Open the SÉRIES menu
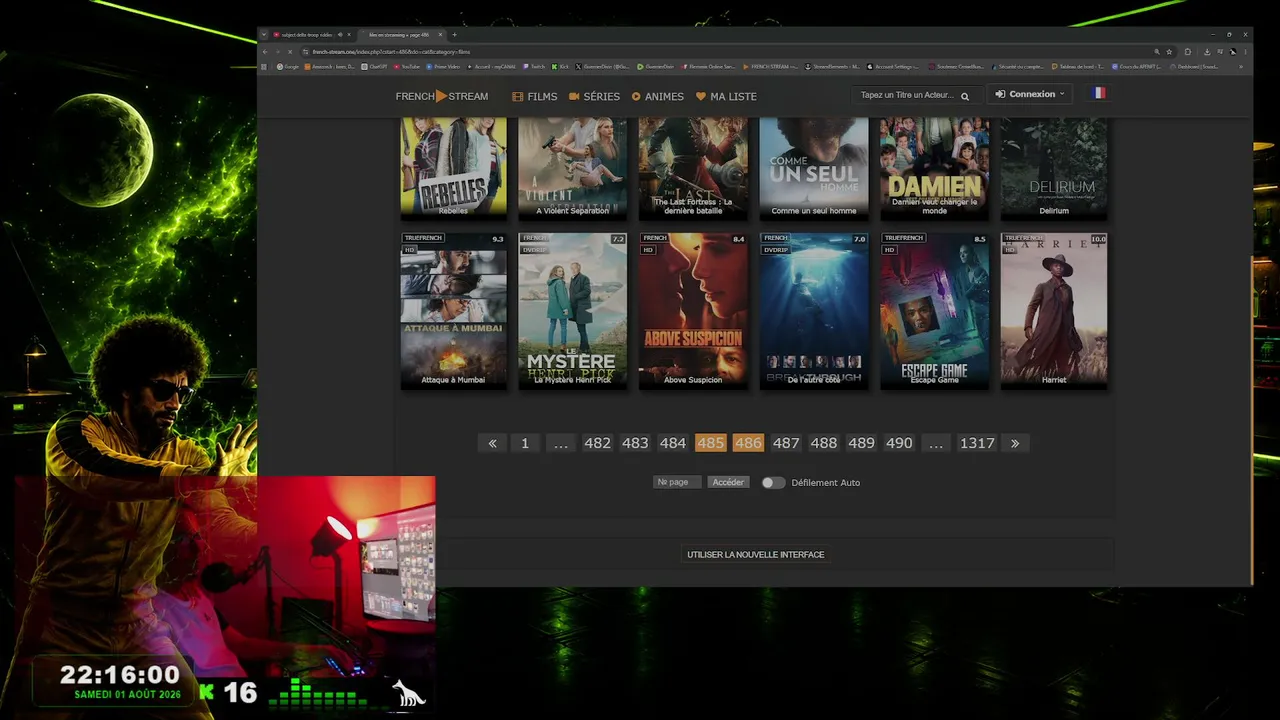 [594, 96]
